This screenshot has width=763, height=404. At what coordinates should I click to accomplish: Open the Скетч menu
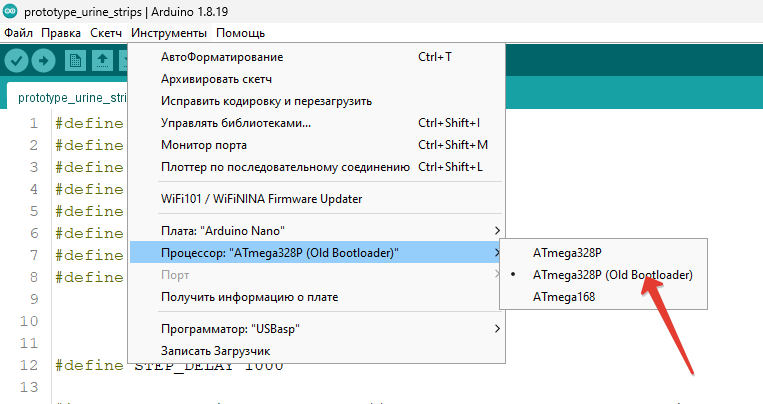pos(106,33)
